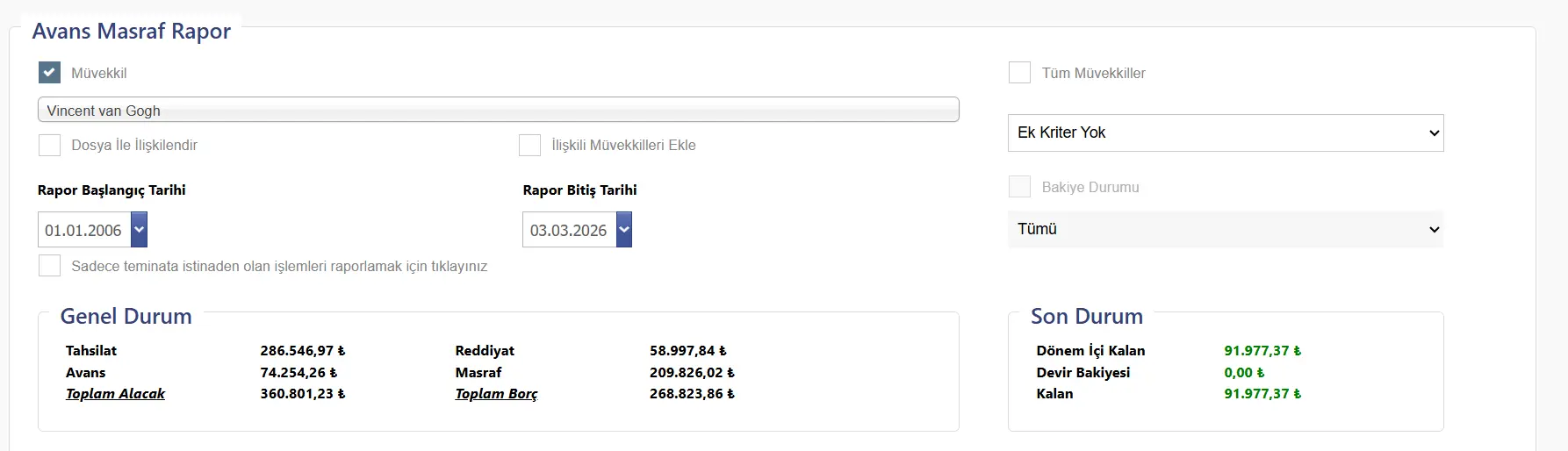Click the Kalan balance 91.977,37 value
The image size is (1568, 451).
(x=1262, y=394)
